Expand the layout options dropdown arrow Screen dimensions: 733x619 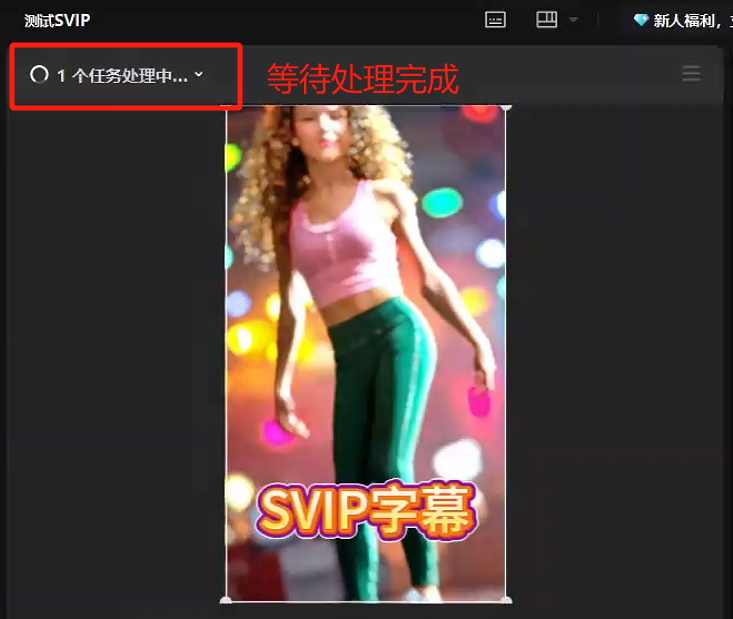point(573,20)
